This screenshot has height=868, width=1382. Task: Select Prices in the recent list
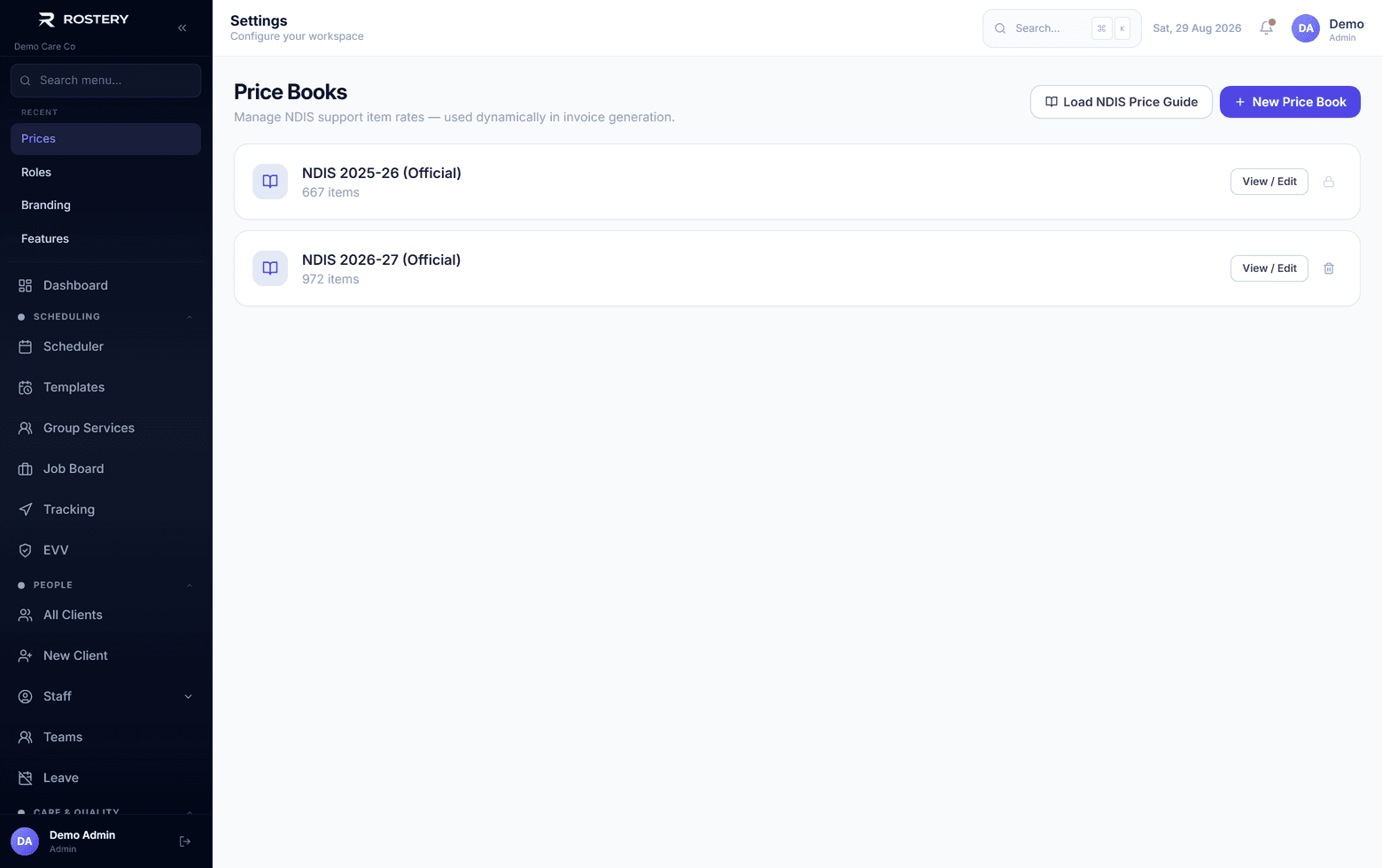click(105, 139)
